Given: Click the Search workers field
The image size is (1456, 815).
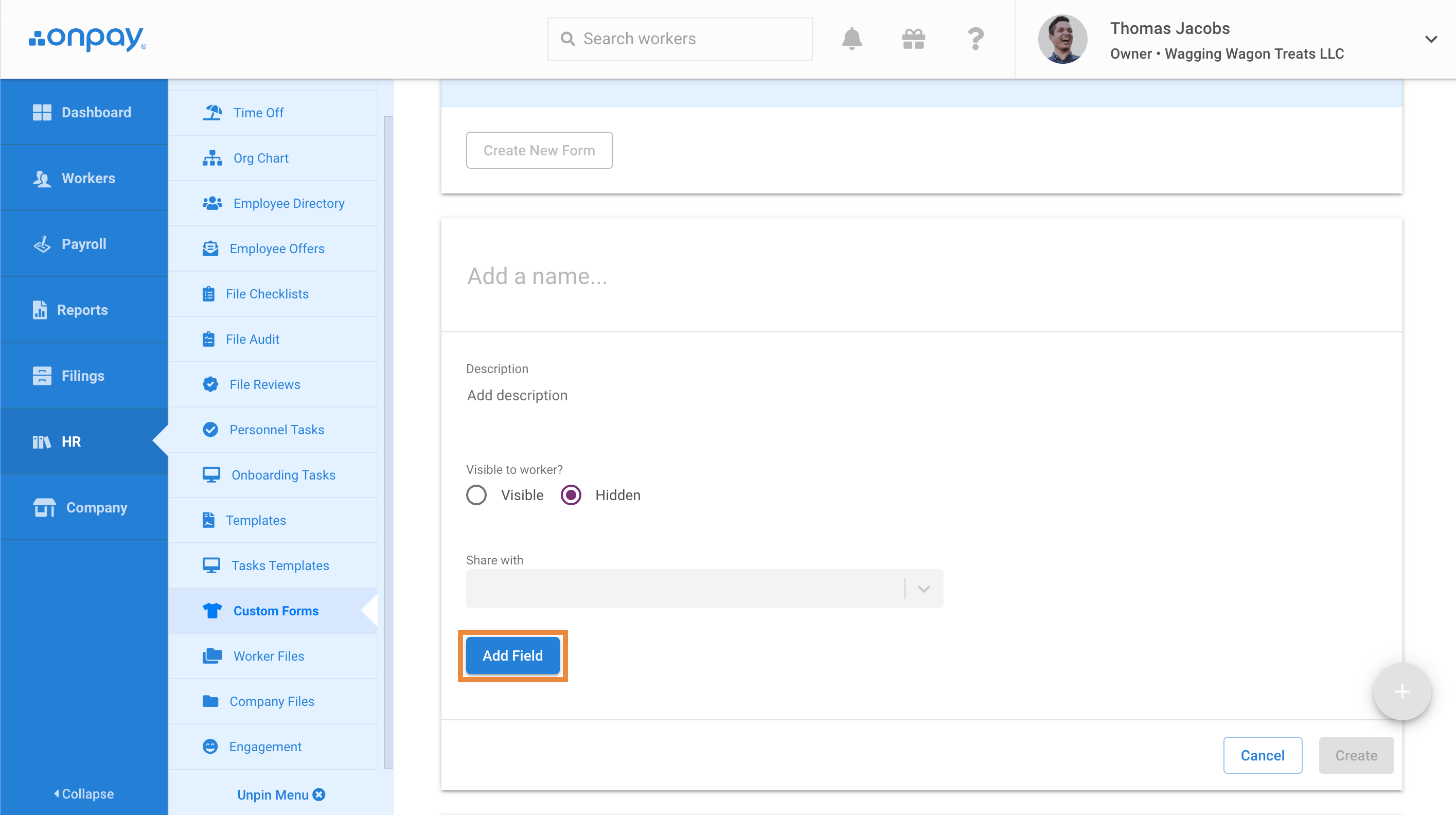Looking at the screenshot, I should click(680, 39).
